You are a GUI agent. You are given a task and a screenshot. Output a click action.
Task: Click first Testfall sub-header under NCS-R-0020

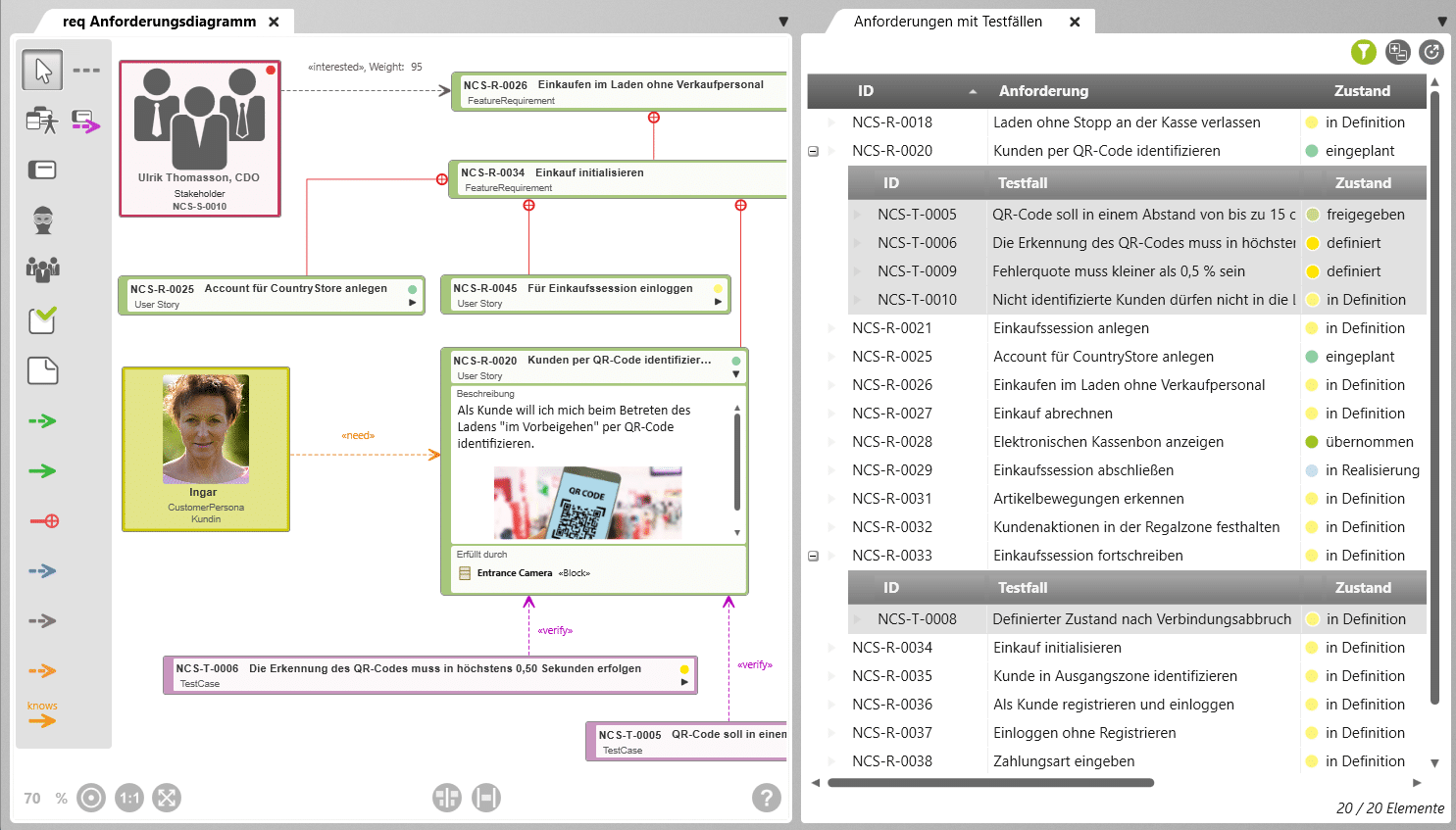coord(1023,183)
